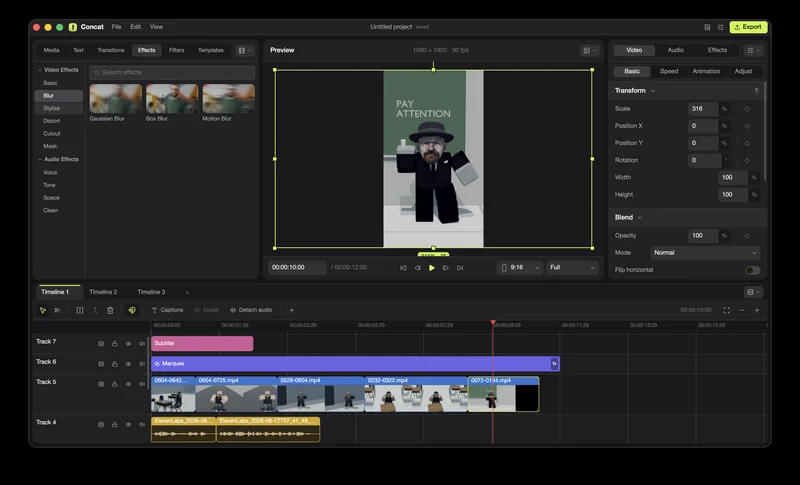Select the Marquee clip on Track 6
Image resolution: width=800 pixels, height=485 pixels.
(356, 364)
